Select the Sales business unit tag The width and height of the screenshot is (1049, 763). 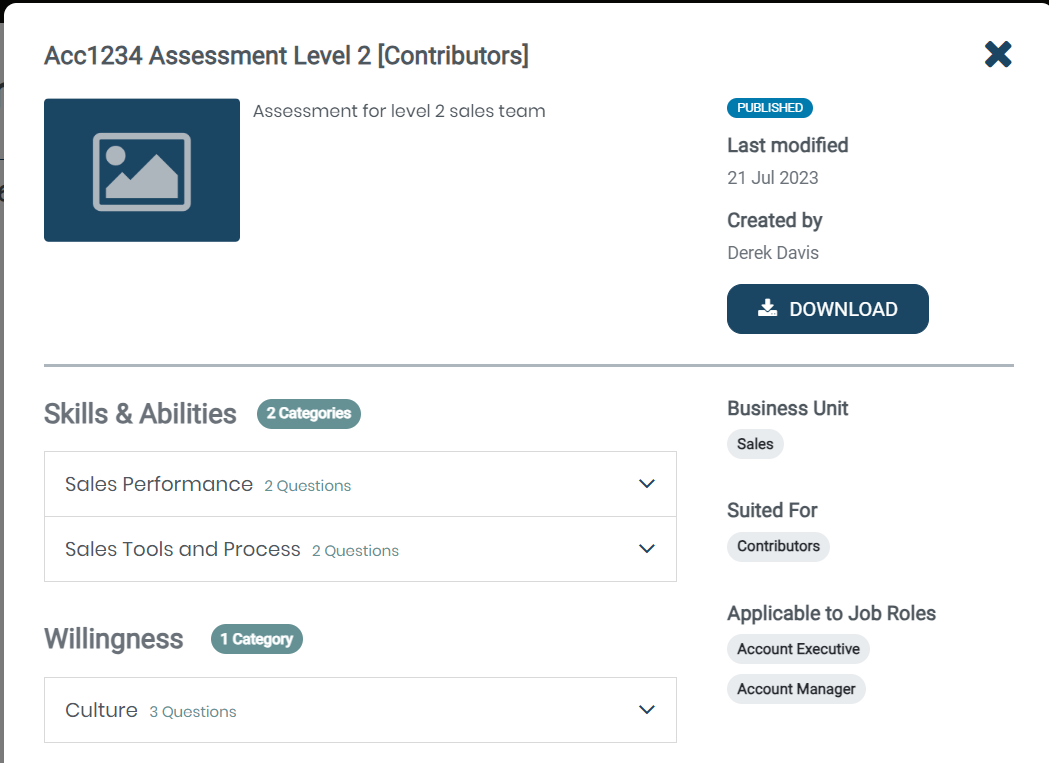[x=755, y=444]
